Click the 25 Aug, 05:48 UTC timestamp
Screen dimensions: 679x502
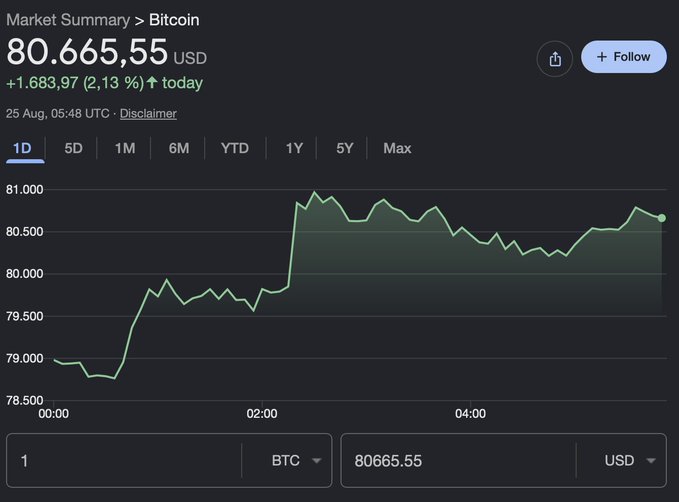pyautogui.click(x=57, y=113)
